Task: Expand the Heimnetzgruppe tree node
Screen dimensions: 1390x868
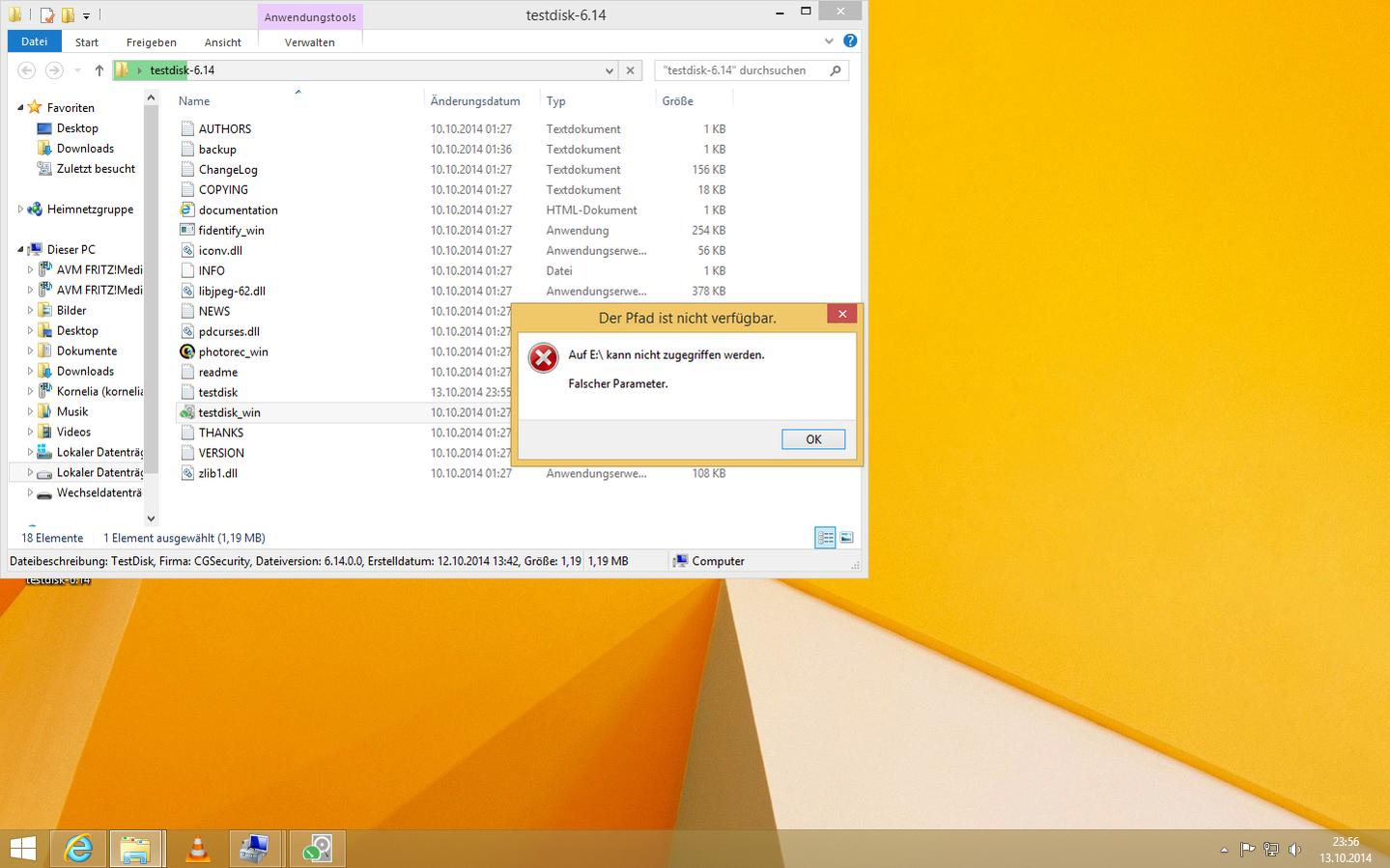Action: click(x=20, y=209)
